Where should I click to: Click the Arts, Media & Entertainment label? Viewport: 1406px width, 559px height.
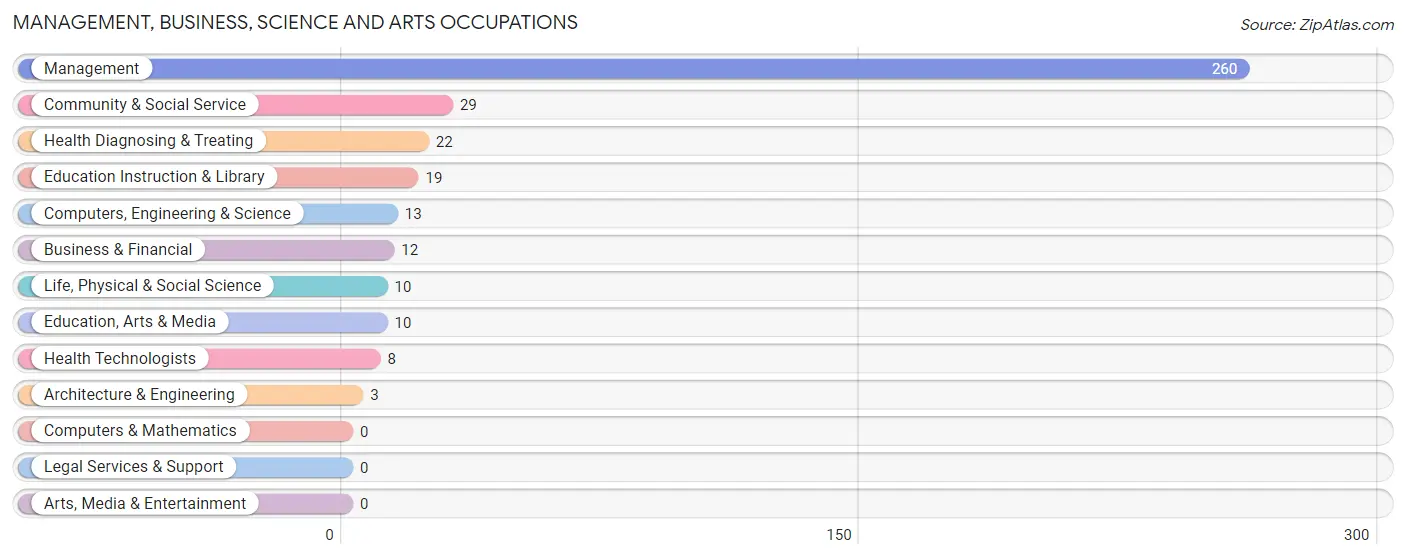point(145,503)
